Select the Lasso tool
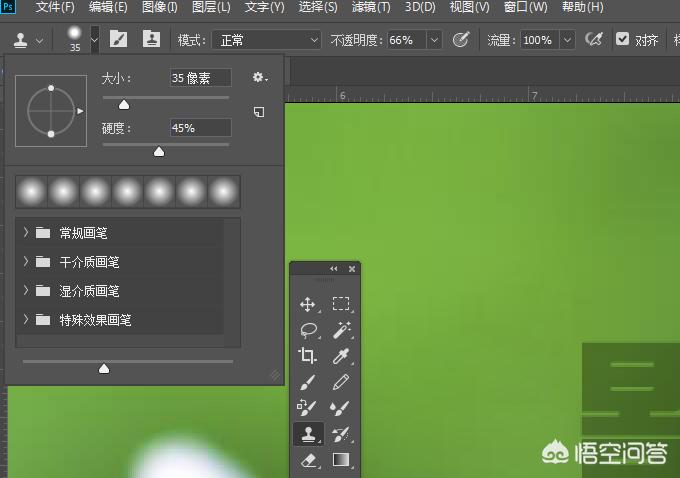The height and width of the screenshot is (478, 680). pyautogui.click(x=308, y=330)
